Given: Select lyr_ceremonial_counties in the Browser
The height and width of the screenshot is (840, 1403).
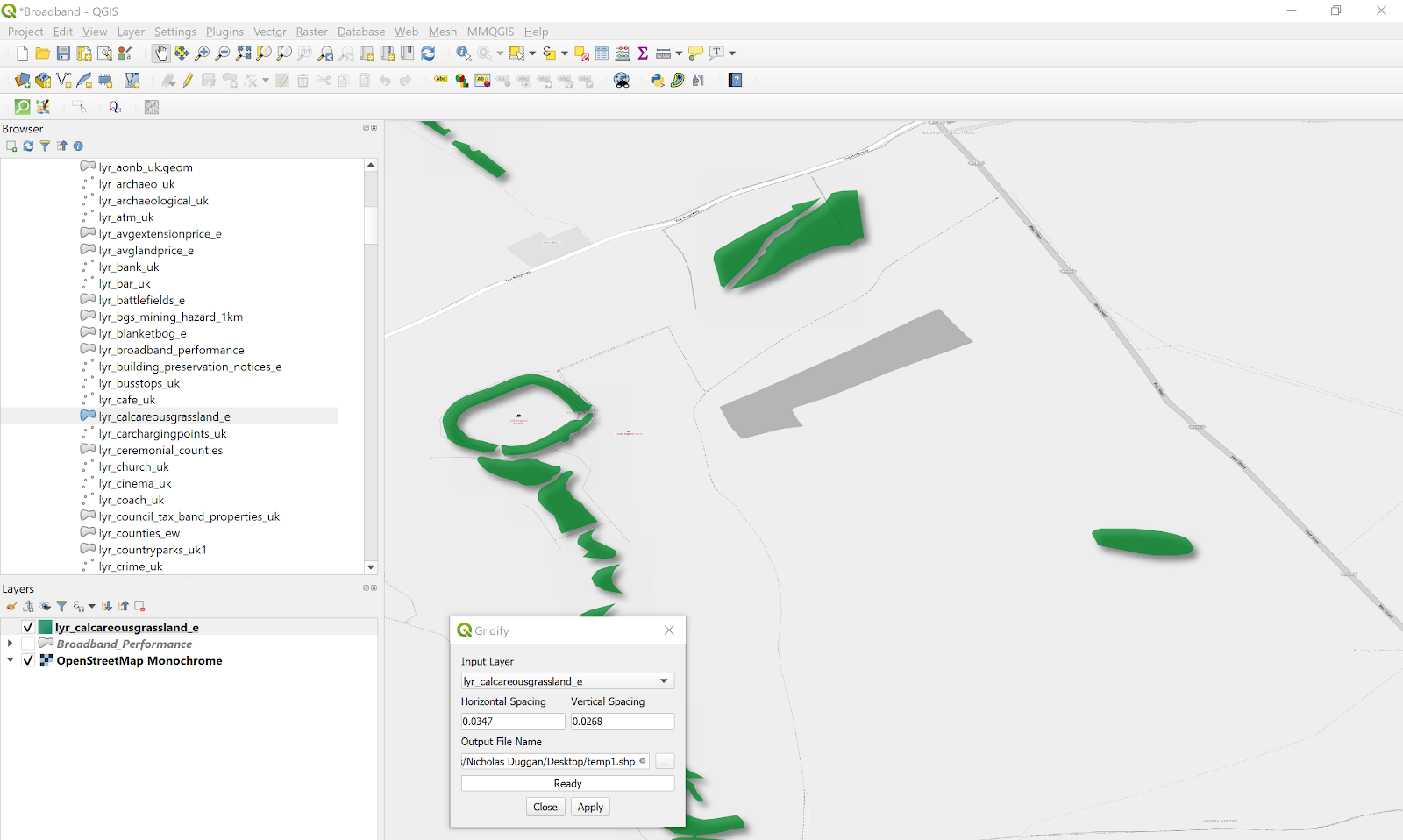Looking at the screenshot, I should 160,450.
